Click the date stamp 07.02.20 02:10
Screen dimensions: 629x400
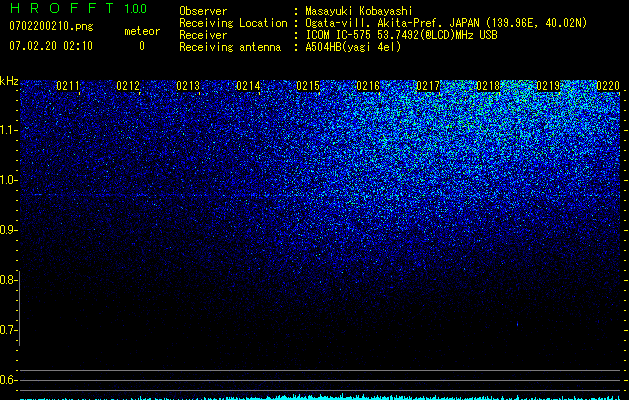(x=51, y=46)
